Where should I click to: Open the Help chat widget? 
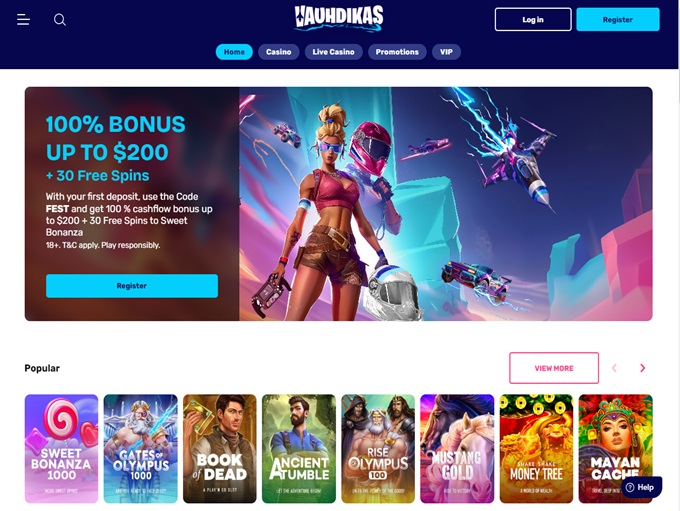pyautogui.click(x=641, y=487)
